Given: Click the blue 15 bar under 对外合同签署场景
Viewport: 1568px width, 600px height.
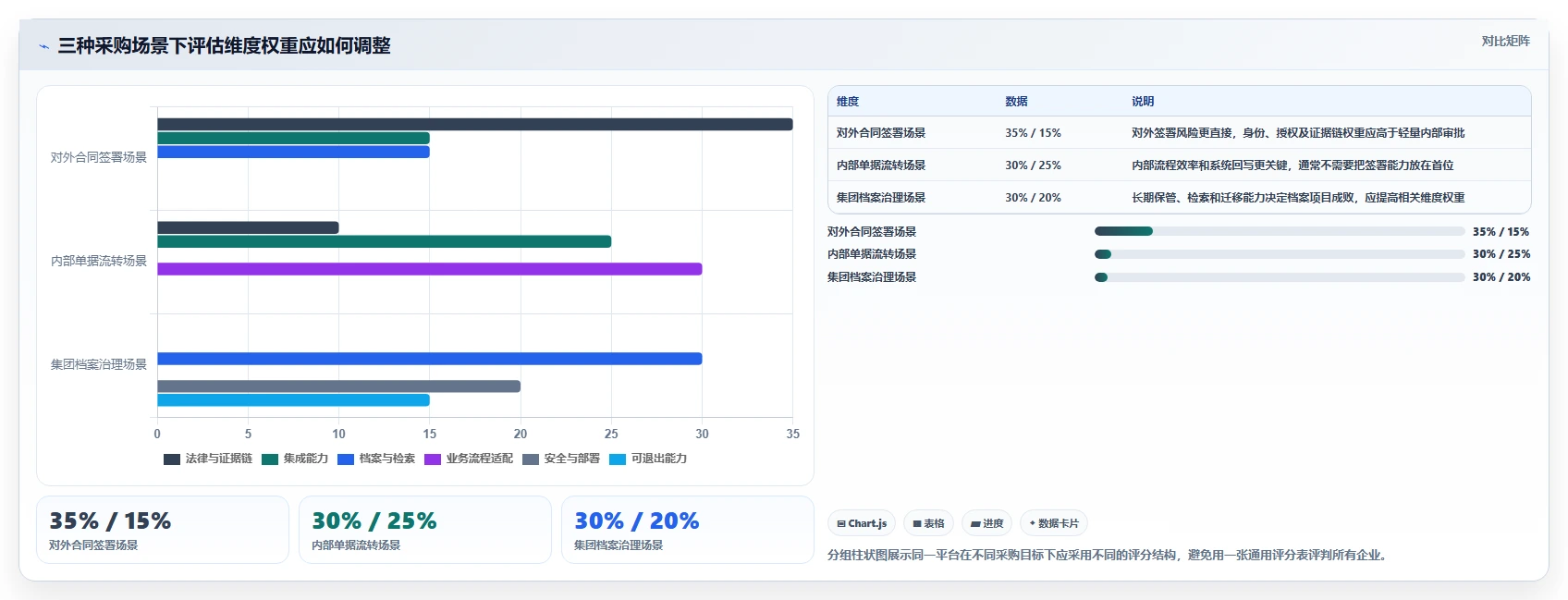Looking at the screenshot, I should click(293, 152).
